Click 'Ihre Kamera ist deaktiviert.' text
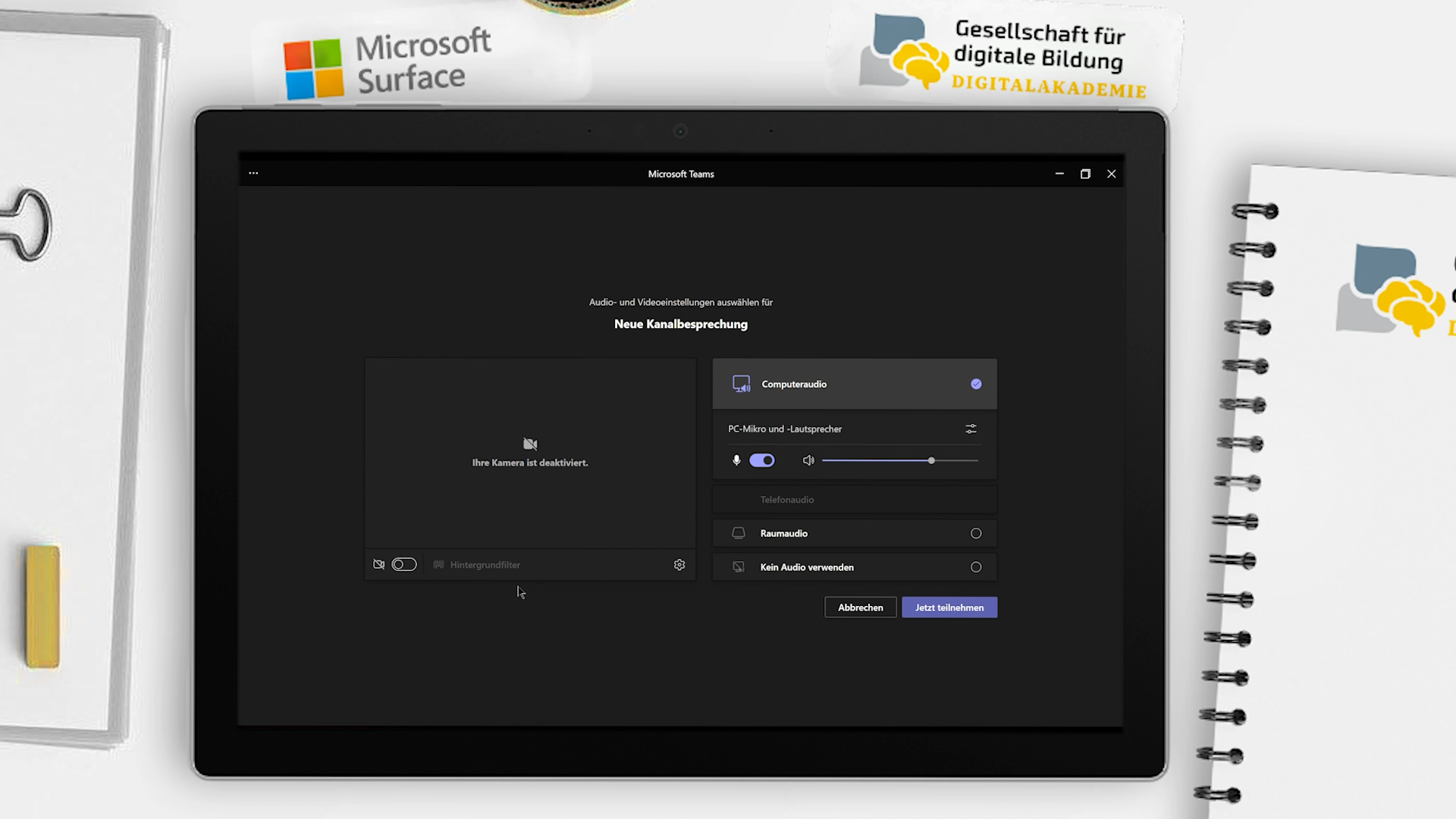Image resolution: width=1456 pixels, height=819 pixels. click(530, 463)
